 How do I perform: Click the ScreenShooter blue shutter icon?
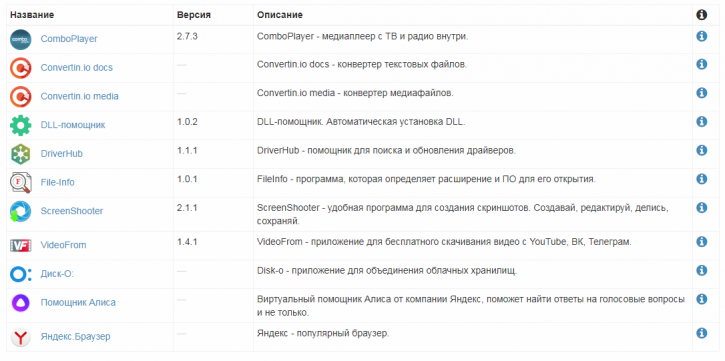[21, 211]
